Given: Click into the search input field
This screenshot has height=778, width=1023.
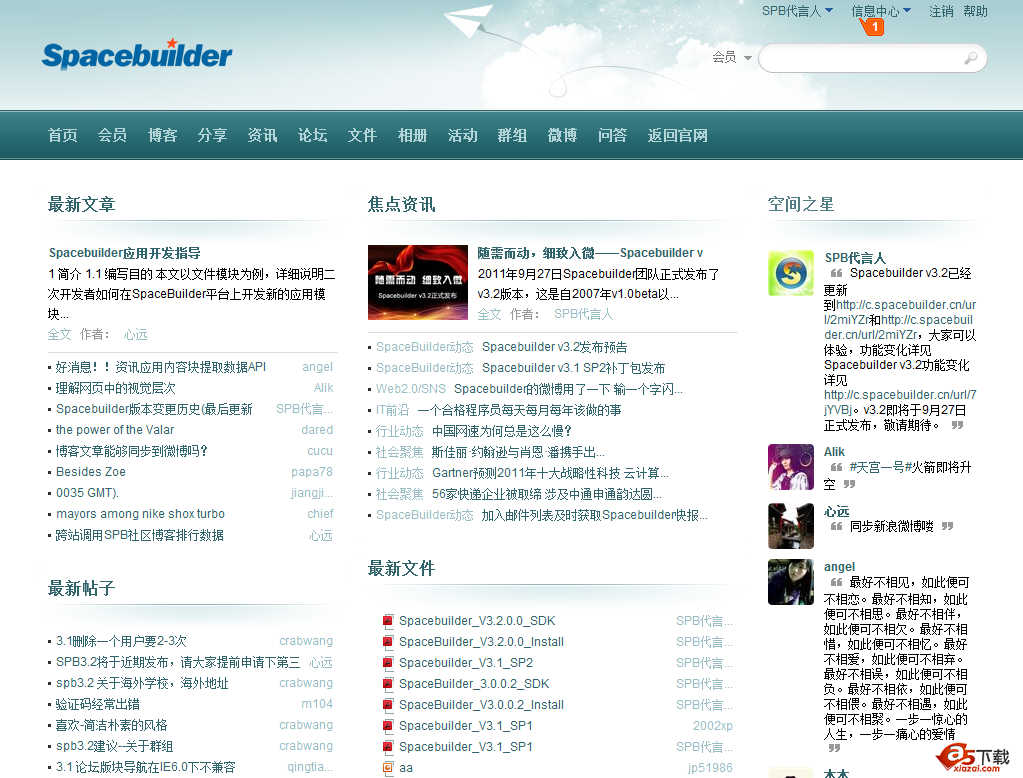Looking at the screenshot, I should click(x=861, y=58).
